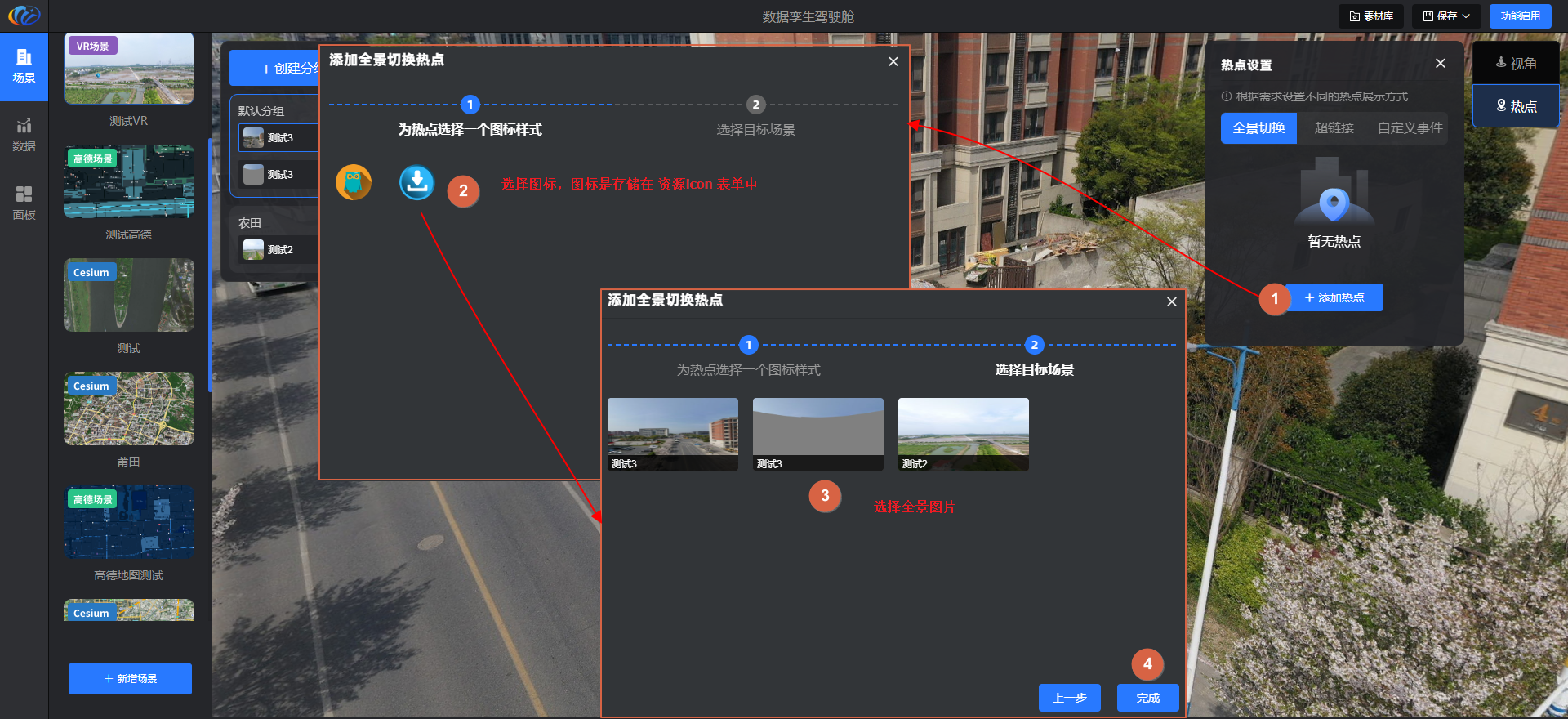Click the 添加热点 button
1568x719 pixels.
pyautogui.click(x=1334, y=297)
